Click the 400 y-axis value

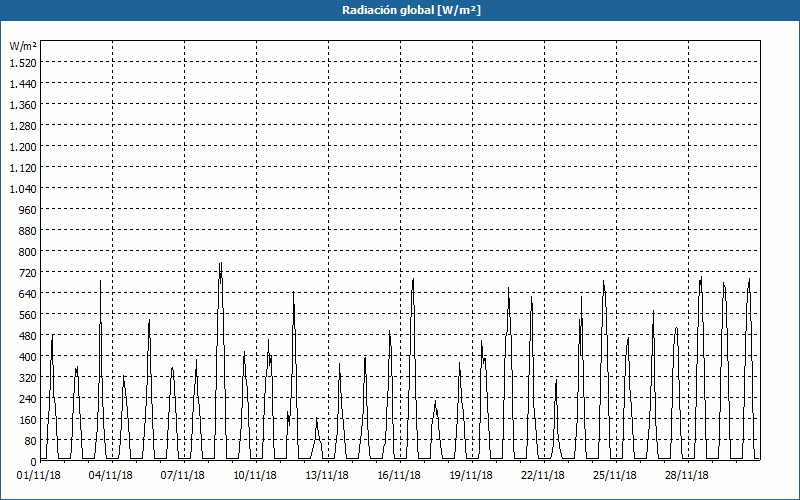(x=28, y=357)
